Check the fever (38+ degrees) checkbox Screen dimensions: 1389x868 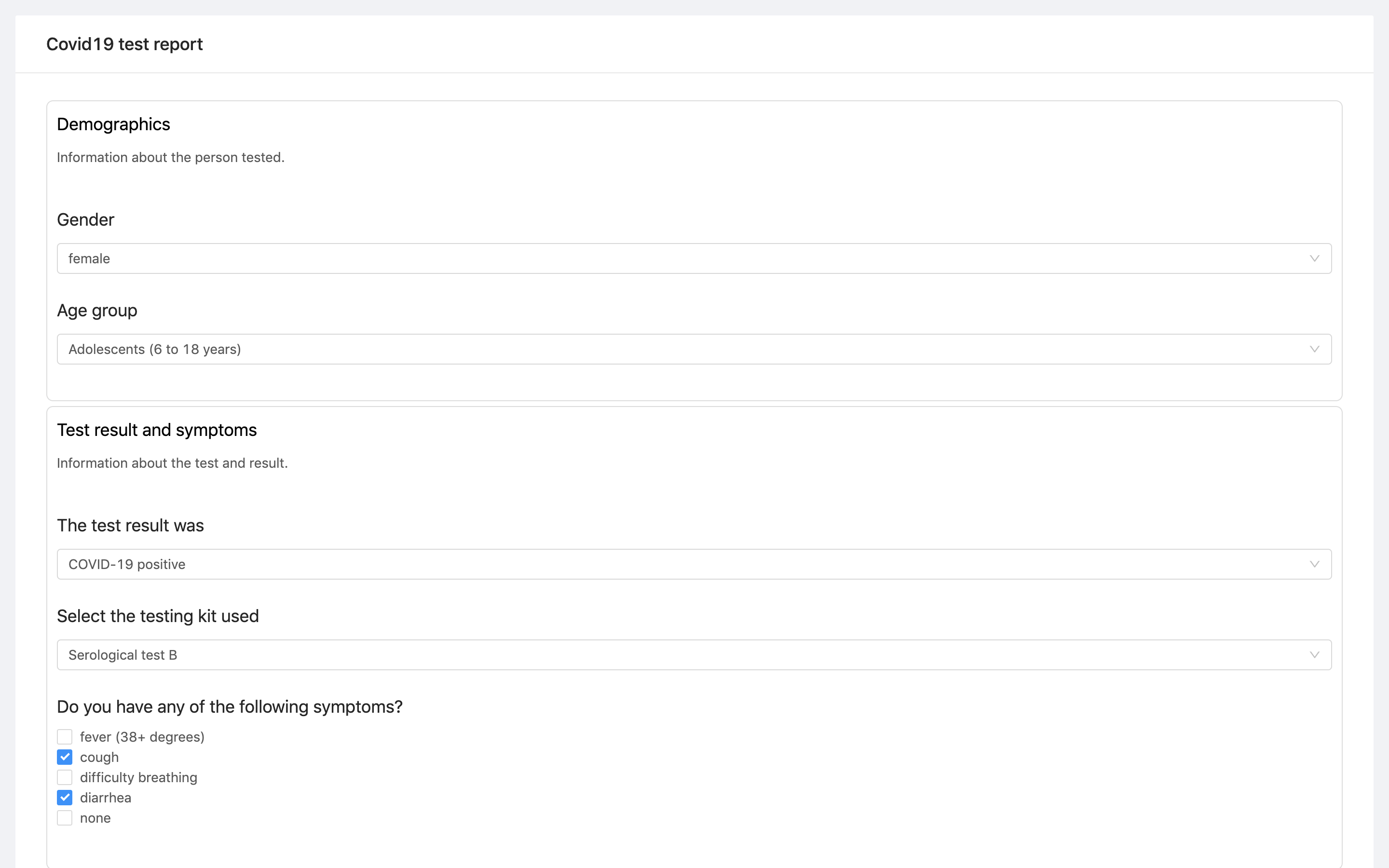pos(65,736)
